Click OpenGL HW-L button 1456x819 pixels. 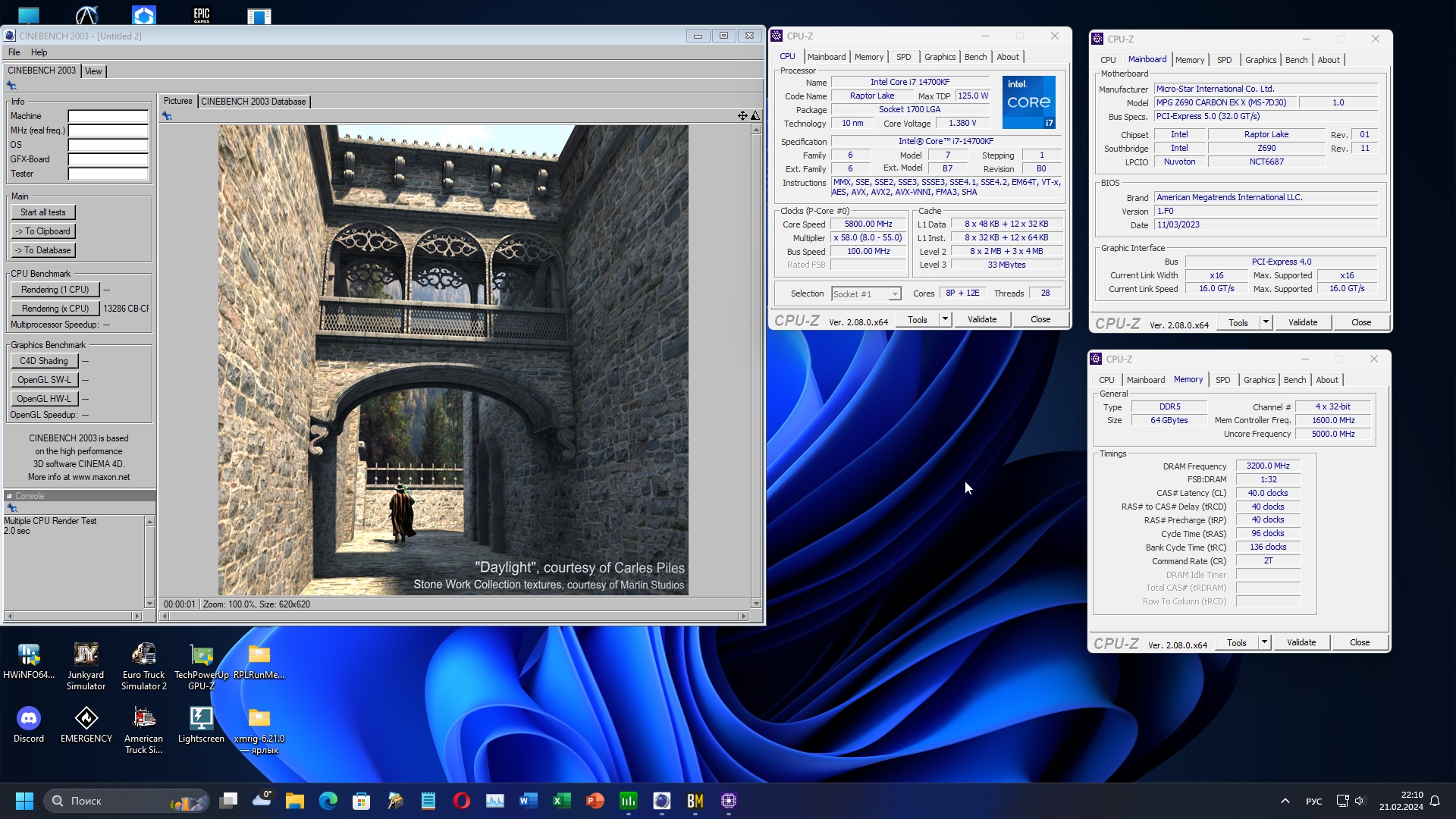click(x=44, y=399)
